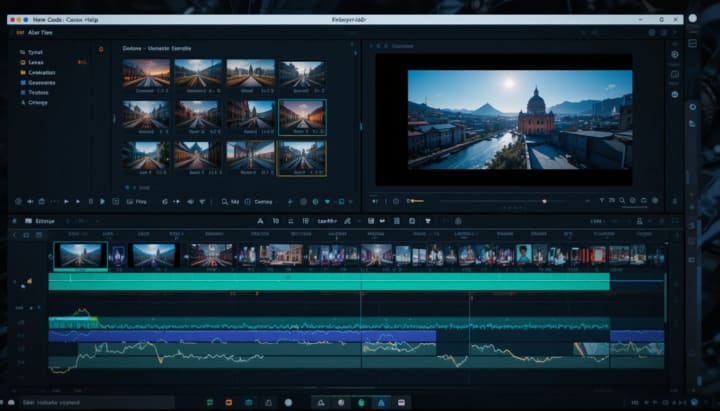
Task: Click the trash icon in the media toolbar
Action: [90, 202]
